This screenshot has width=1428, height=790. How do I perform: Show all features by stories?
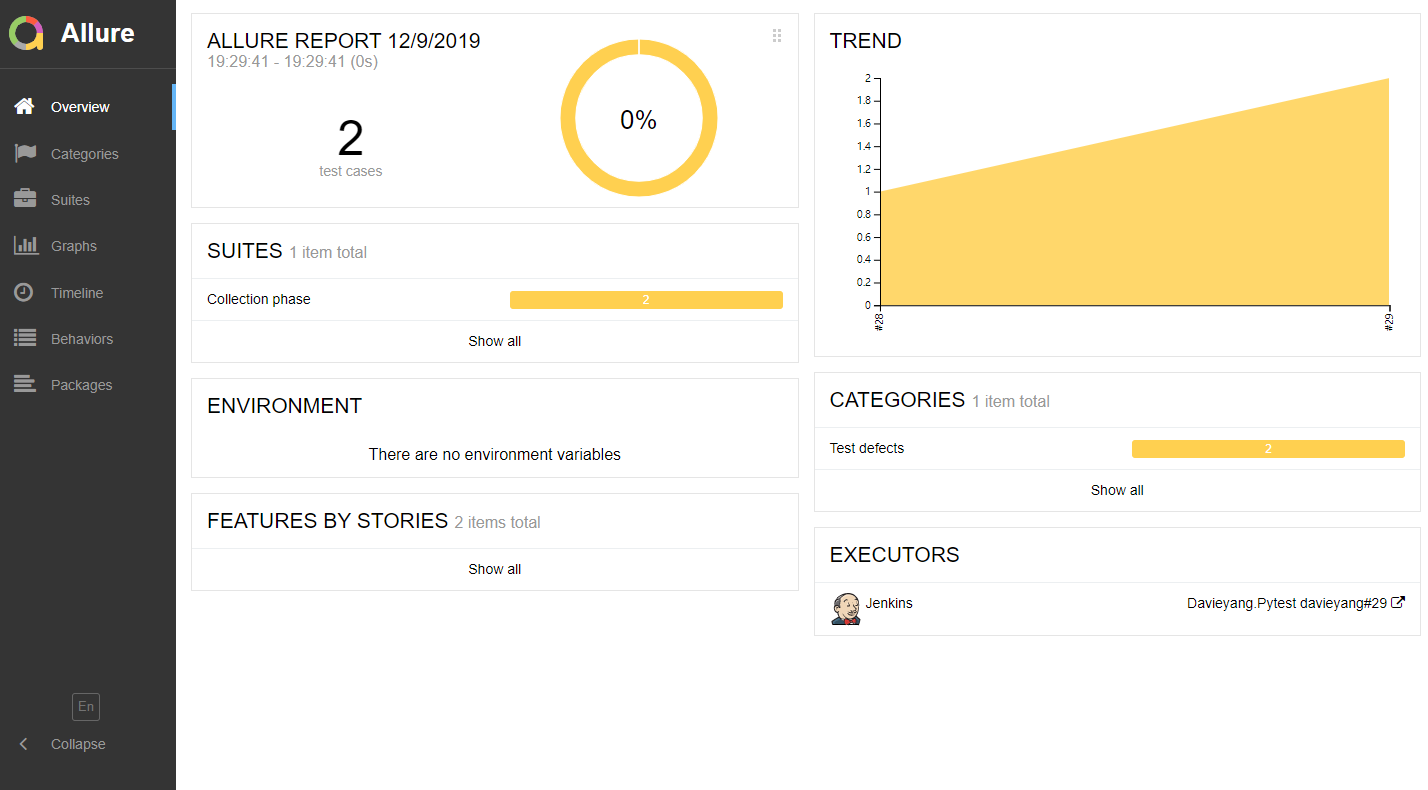point(495,569)
